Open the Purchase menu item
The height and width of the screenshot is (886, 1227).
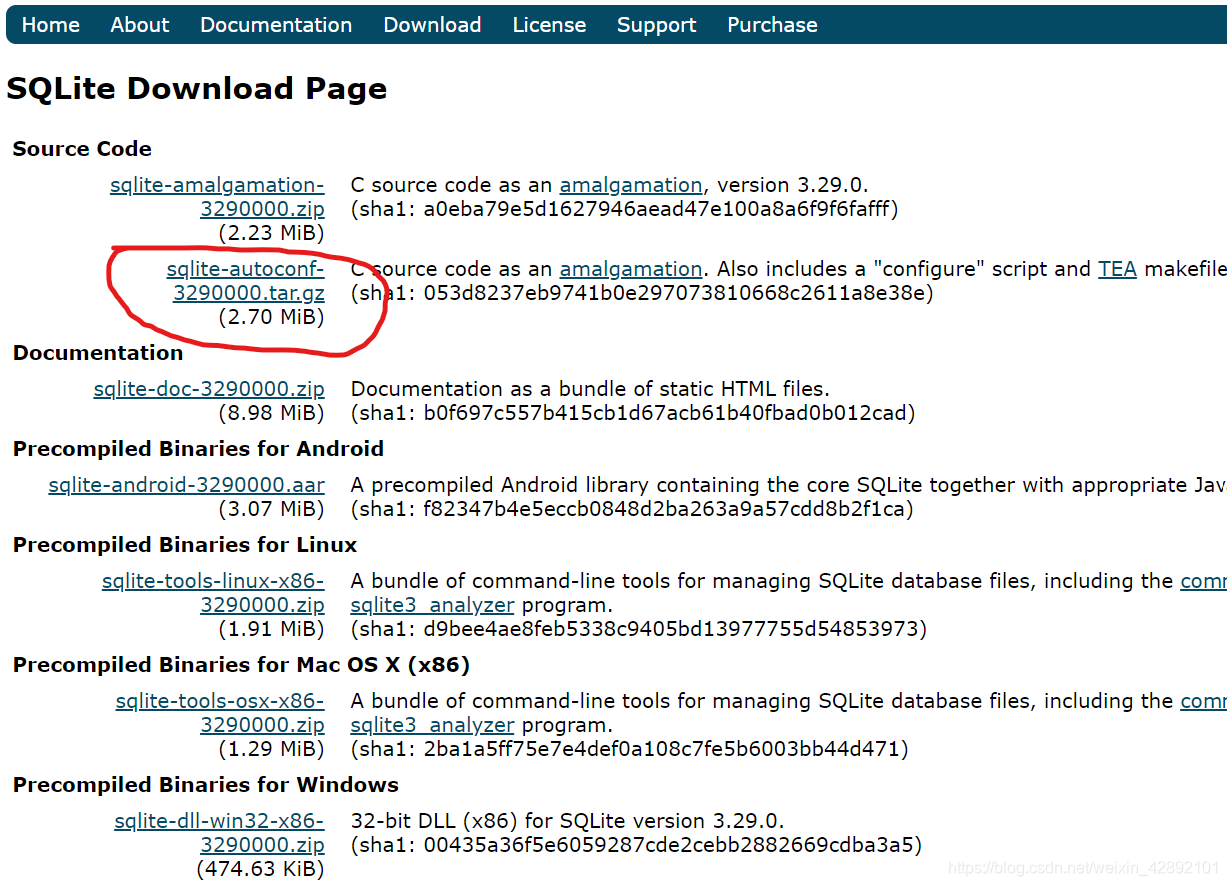(x=772, y=25)
